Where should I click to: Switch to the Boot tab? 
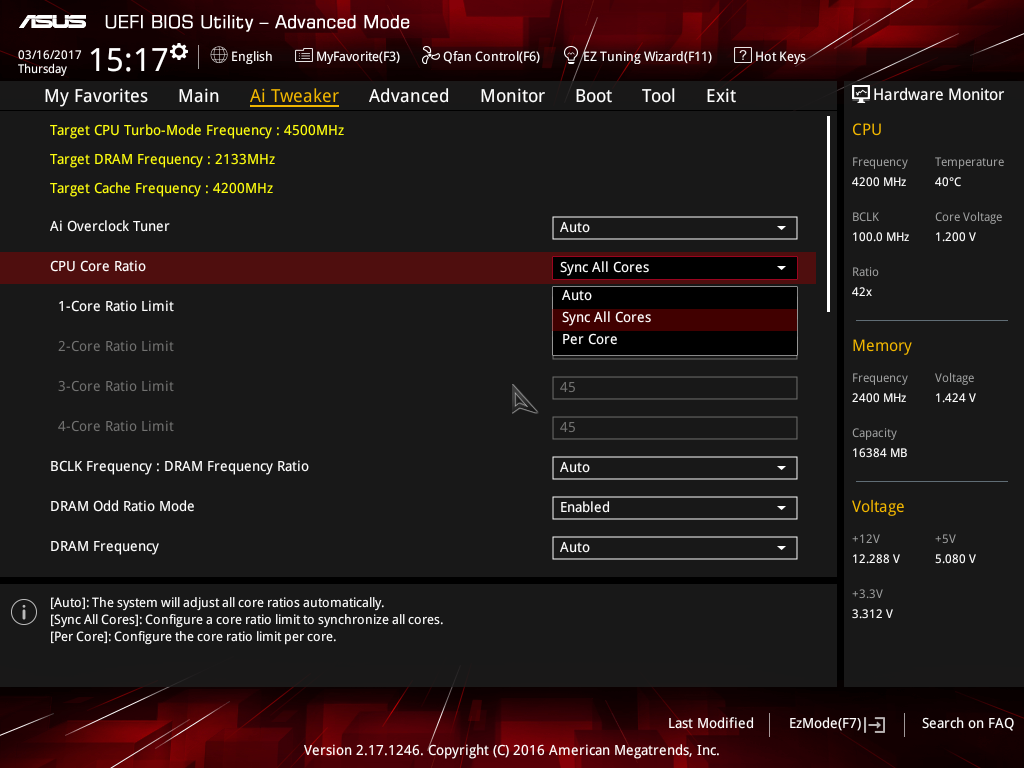tap(594, 96)
